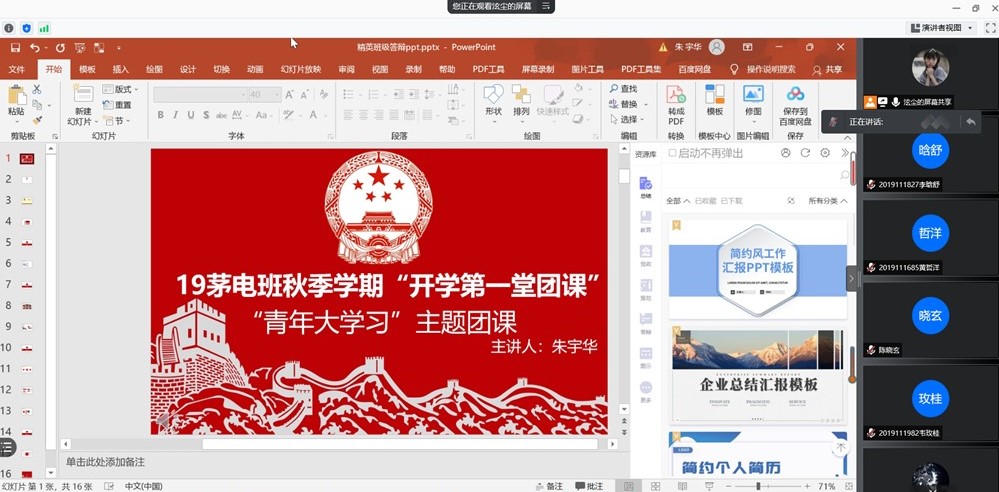Open the '演讲者视图' view dropdown
Viewport: 999px width, 492px height.
941,28
